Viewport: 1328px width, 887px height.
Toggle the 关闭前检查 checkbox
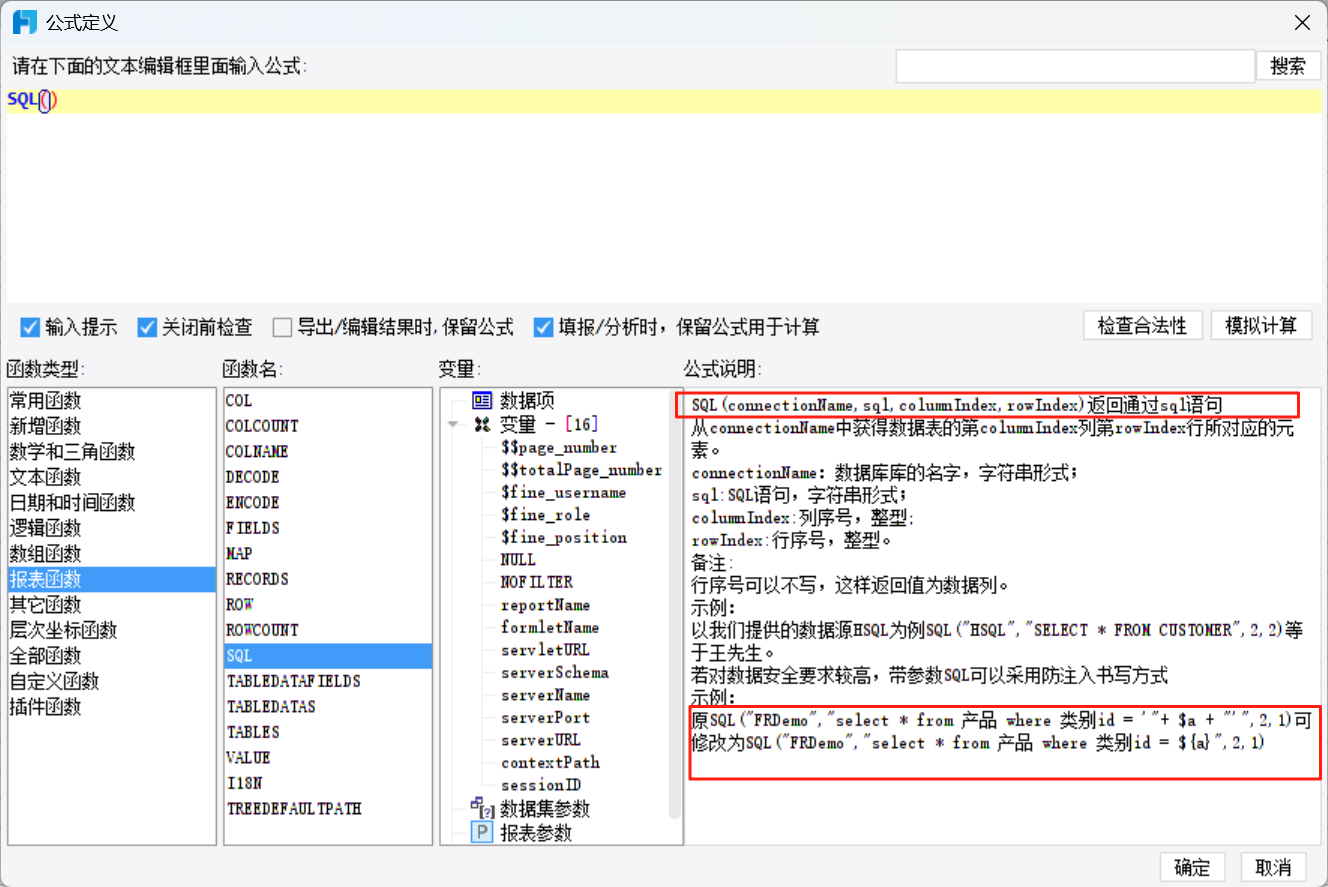(x=148, y=327)
